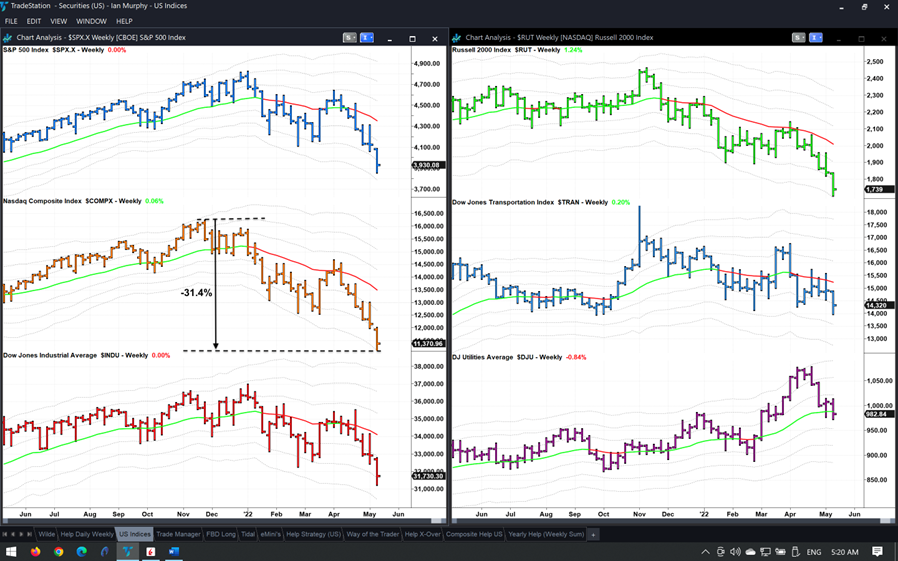Click the Windows Start button
The image size is (898, 561).
(12, 552)
